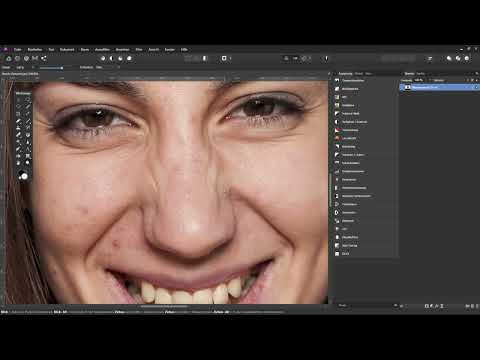The height and width of the screenshot is (360, 480).
Task: Toggle visibility checkbox of the selected layer
Action: (x=476, y=87)
